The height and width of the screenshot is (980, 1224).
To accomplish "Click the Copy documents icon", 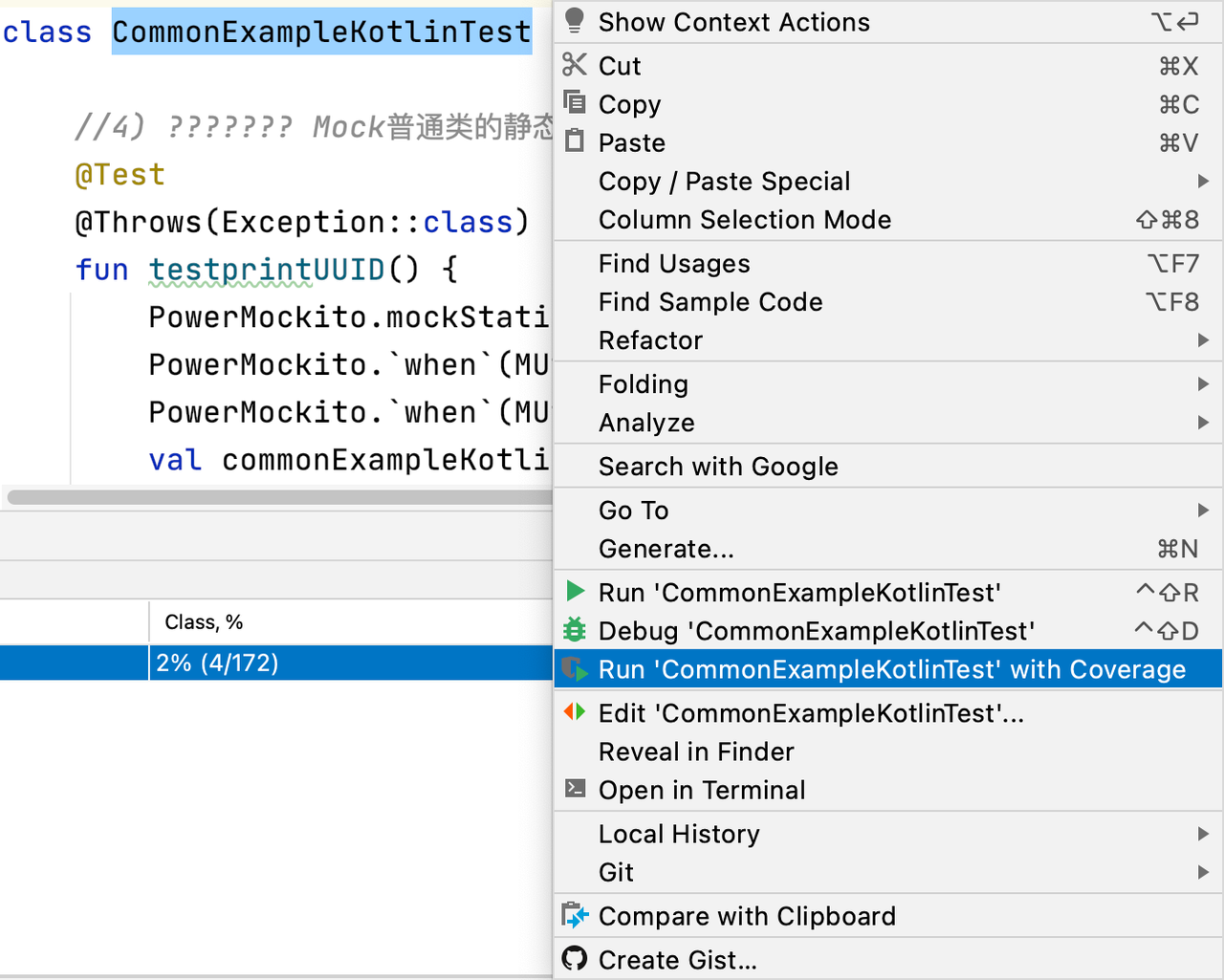I will click(574, 101).
